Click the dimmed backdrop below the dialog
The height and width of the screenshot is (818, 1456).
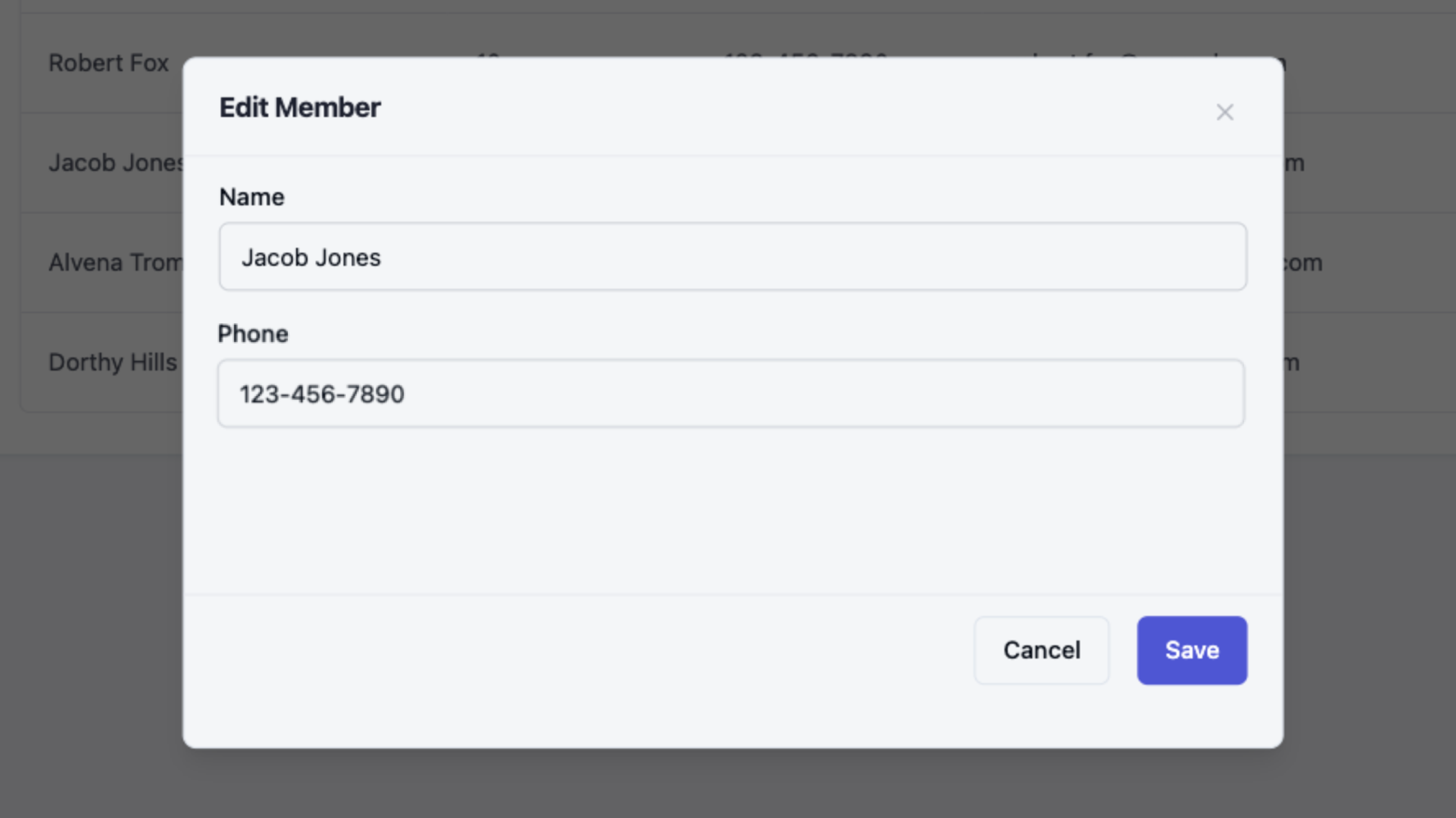click(728, 784)
